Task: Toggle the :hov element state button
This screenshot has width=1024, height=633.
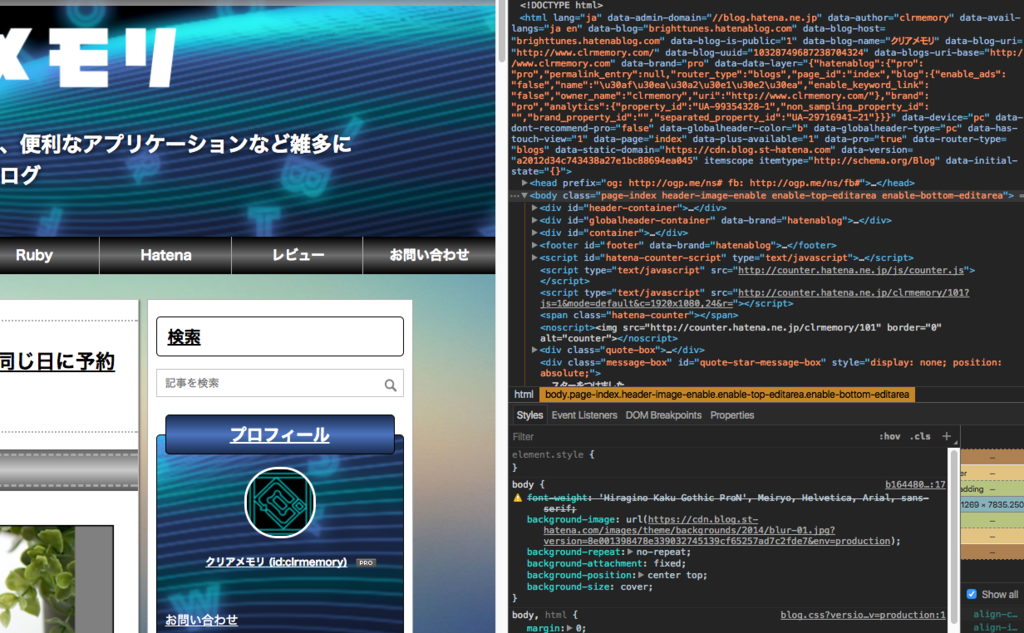Action: point(889,436)
